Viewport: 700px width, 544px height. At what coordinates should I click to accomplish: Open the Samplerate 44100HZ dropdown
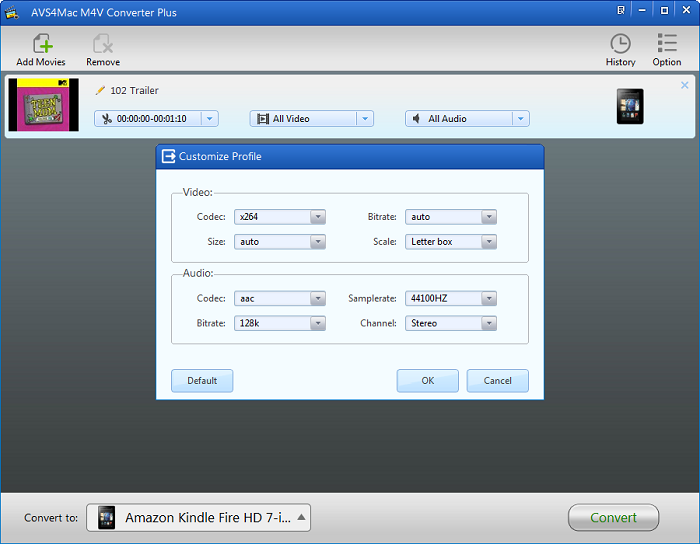click(x=451, y=299)
